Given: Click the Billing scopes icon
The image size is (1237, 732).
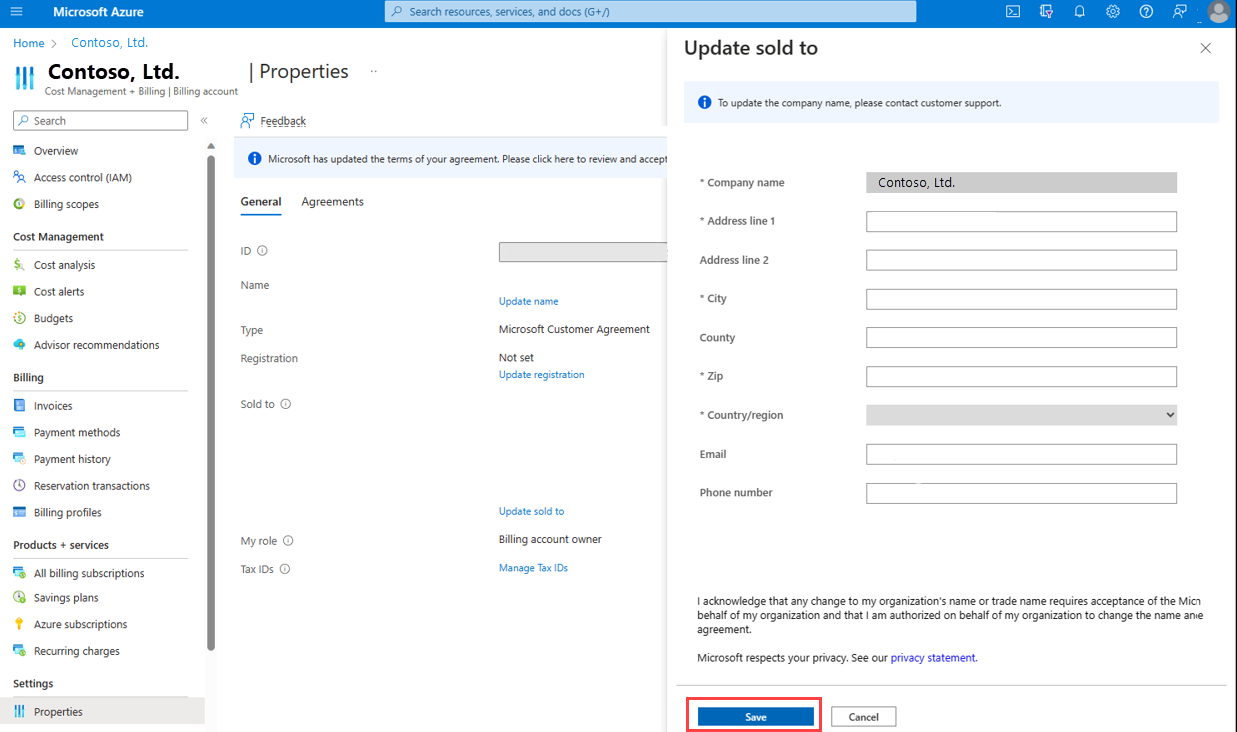Looking at the screenshot, I should click(x=19, y=204).
